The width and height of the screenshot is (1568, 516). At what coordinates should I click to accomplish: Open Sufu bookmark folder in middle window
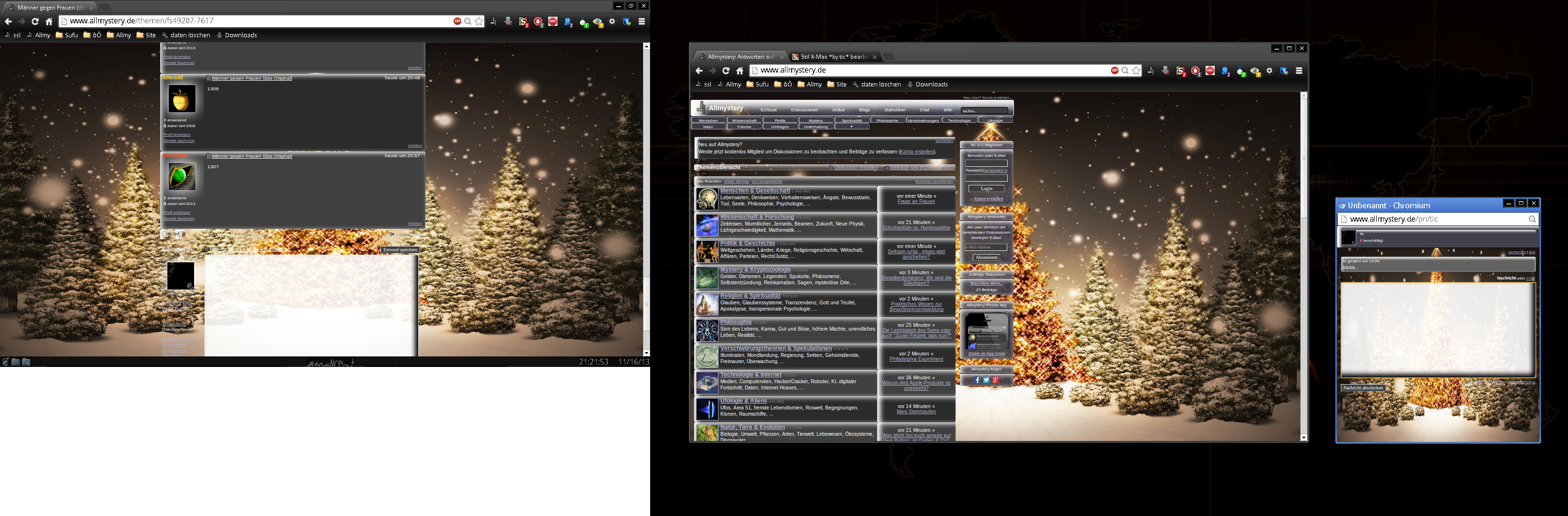(x=757, y=85)
